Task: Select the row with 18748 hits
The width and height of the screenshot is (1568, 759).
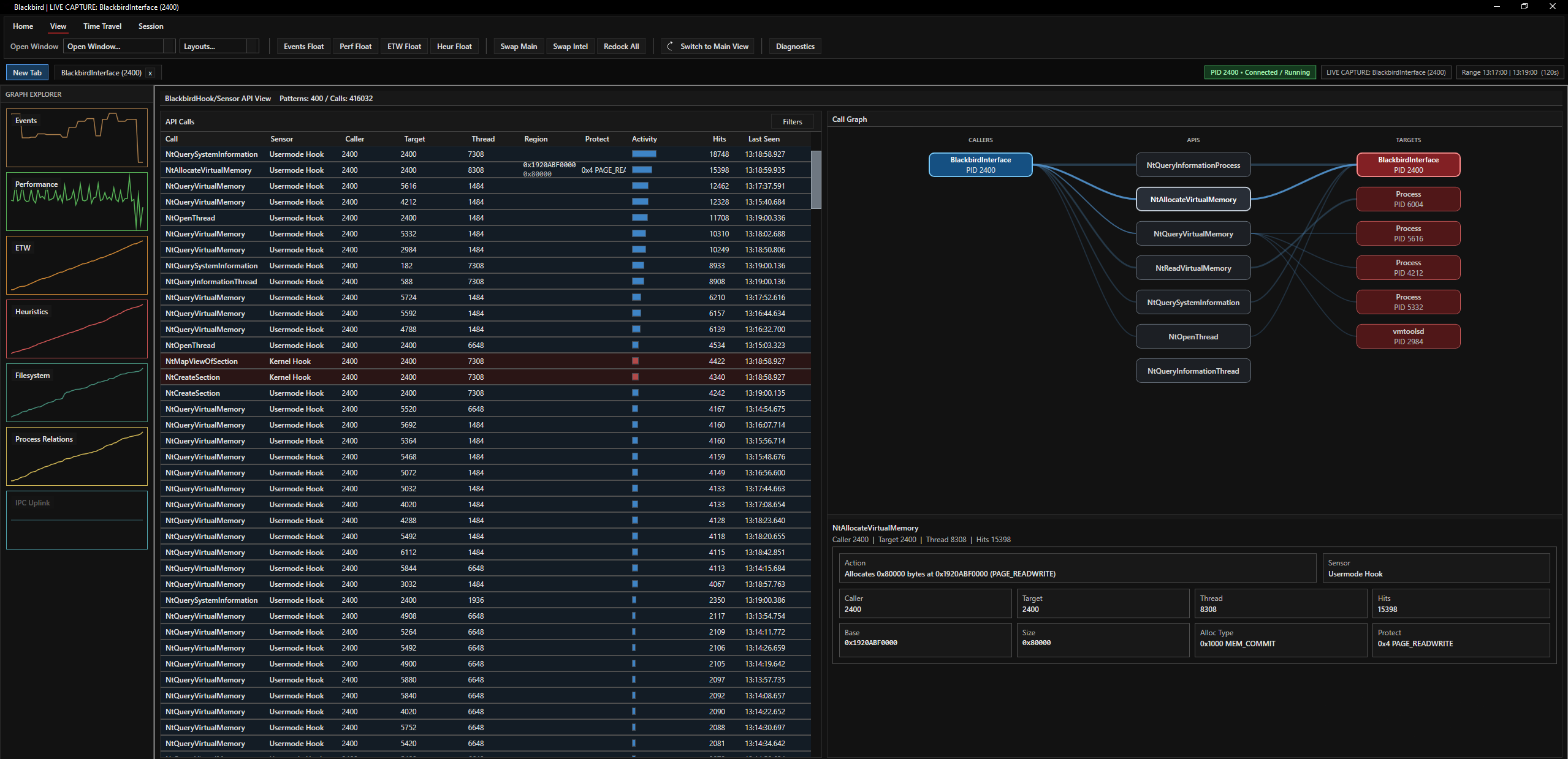Action: pyautogui.click(x=485, y=154)
